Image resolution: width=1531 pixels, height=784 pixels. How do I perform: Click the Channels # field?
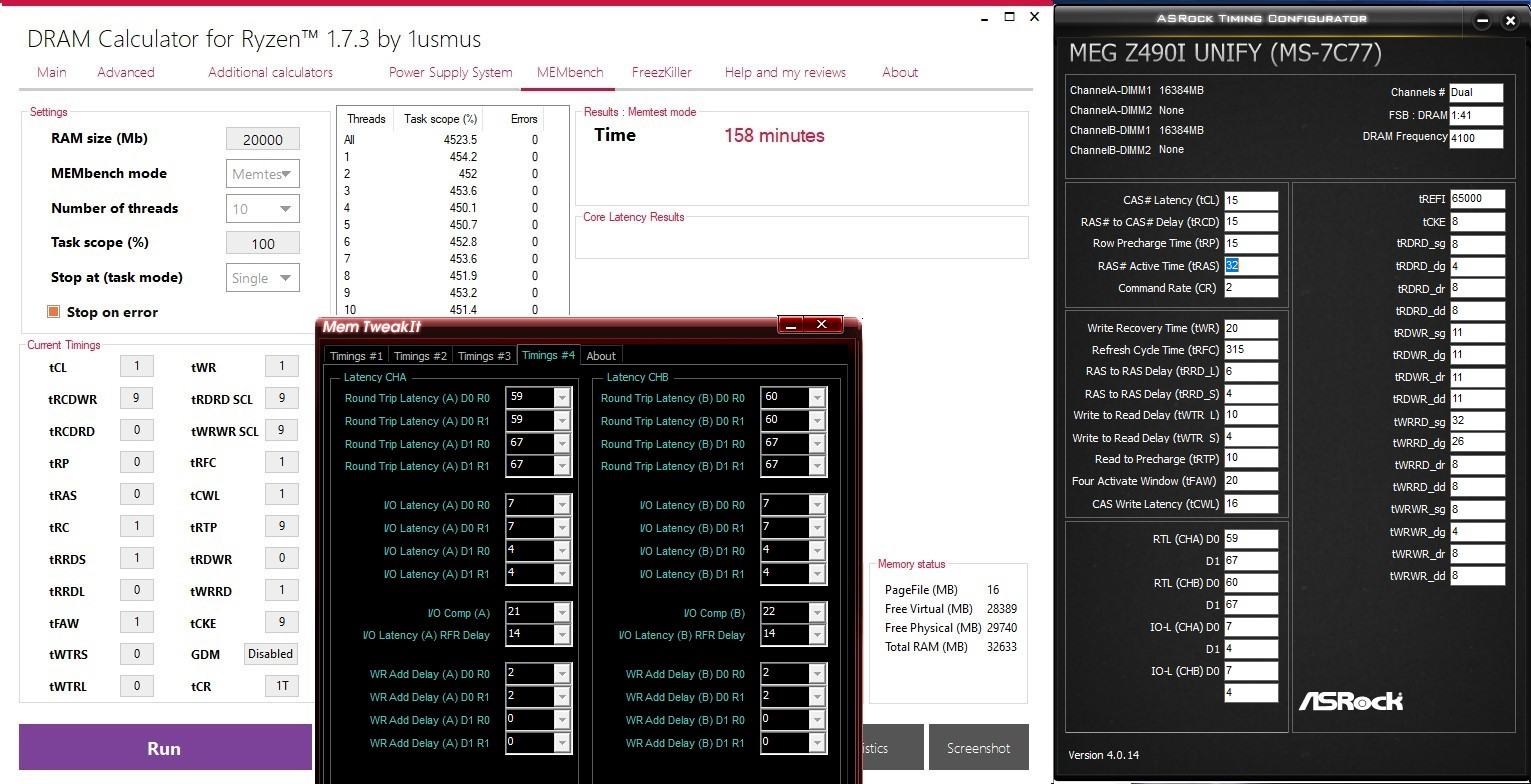[1476, 92]
